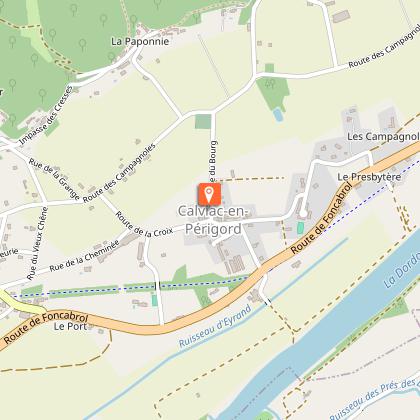Click the orange location pin marker

click(x=209, y=194)
